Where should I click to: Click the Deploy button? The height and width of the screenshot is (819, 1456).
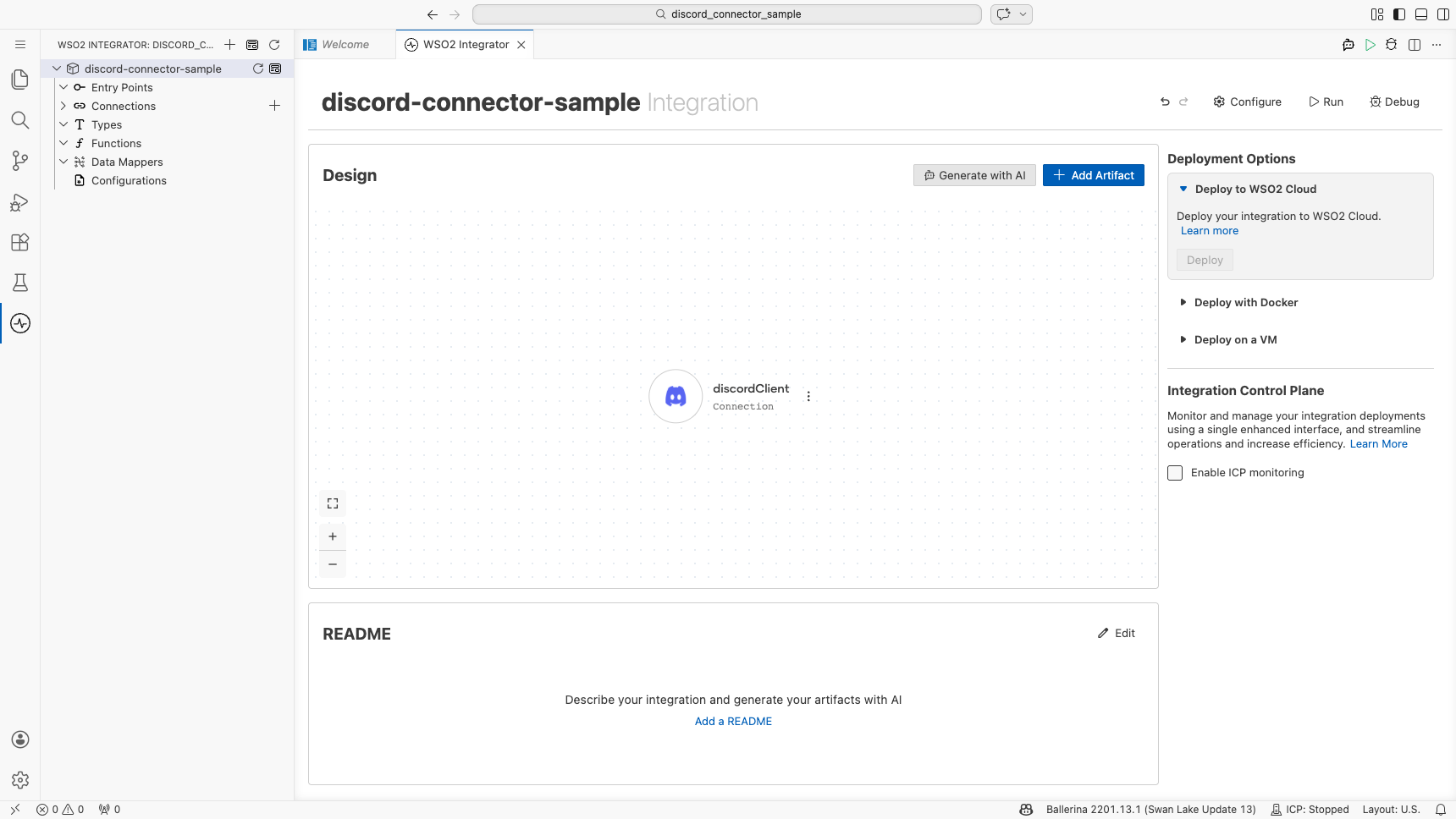[1205, 260]
